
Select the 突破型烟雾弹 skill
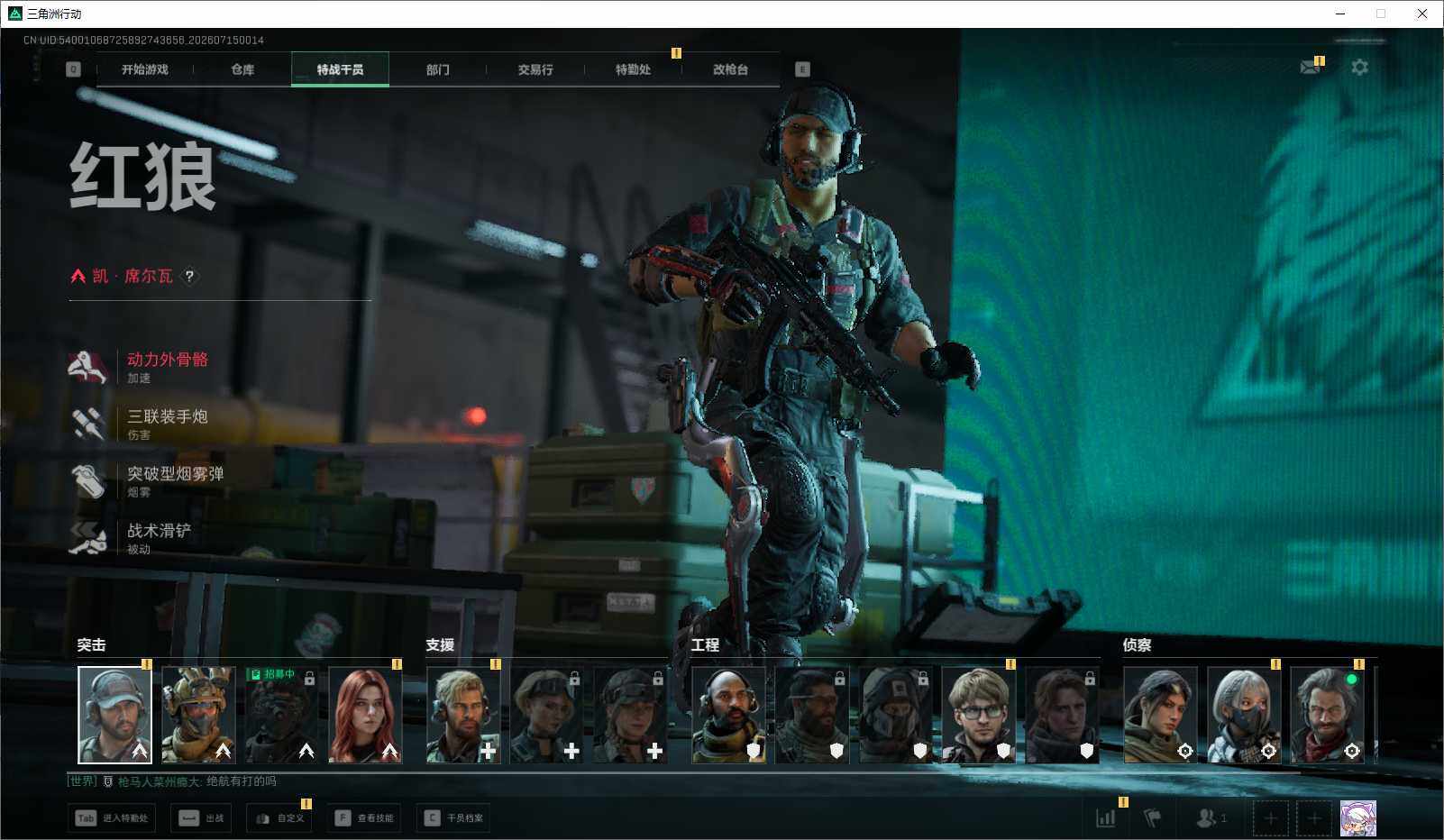[x=149, y=480]
